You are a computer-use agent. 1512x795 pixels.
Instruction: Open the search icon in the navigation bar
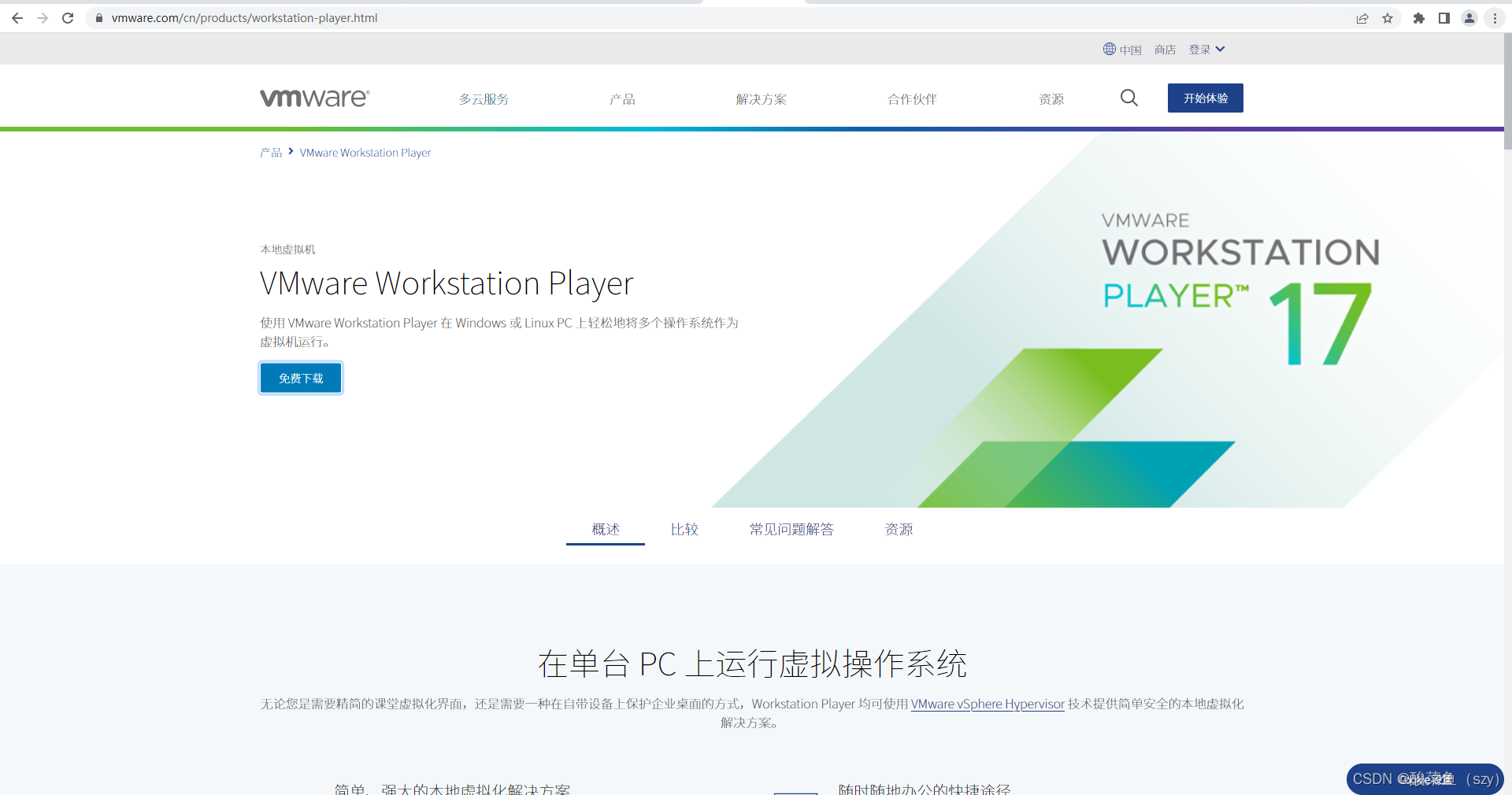coord(1128,98)
